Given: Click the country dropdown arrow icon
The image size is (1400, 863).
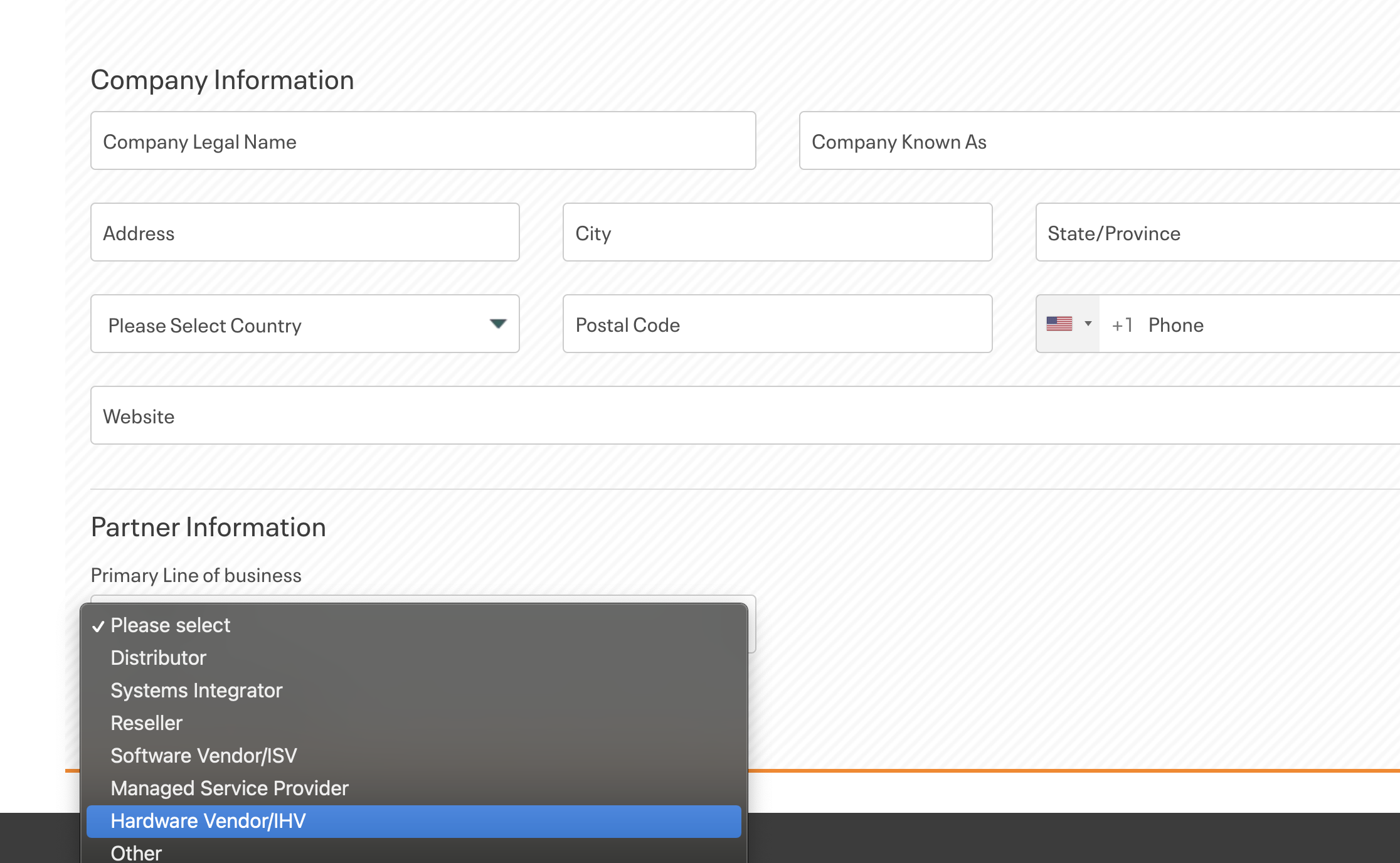Looking at the screenshot, I should pyautogui.click(x=498, y=324).
